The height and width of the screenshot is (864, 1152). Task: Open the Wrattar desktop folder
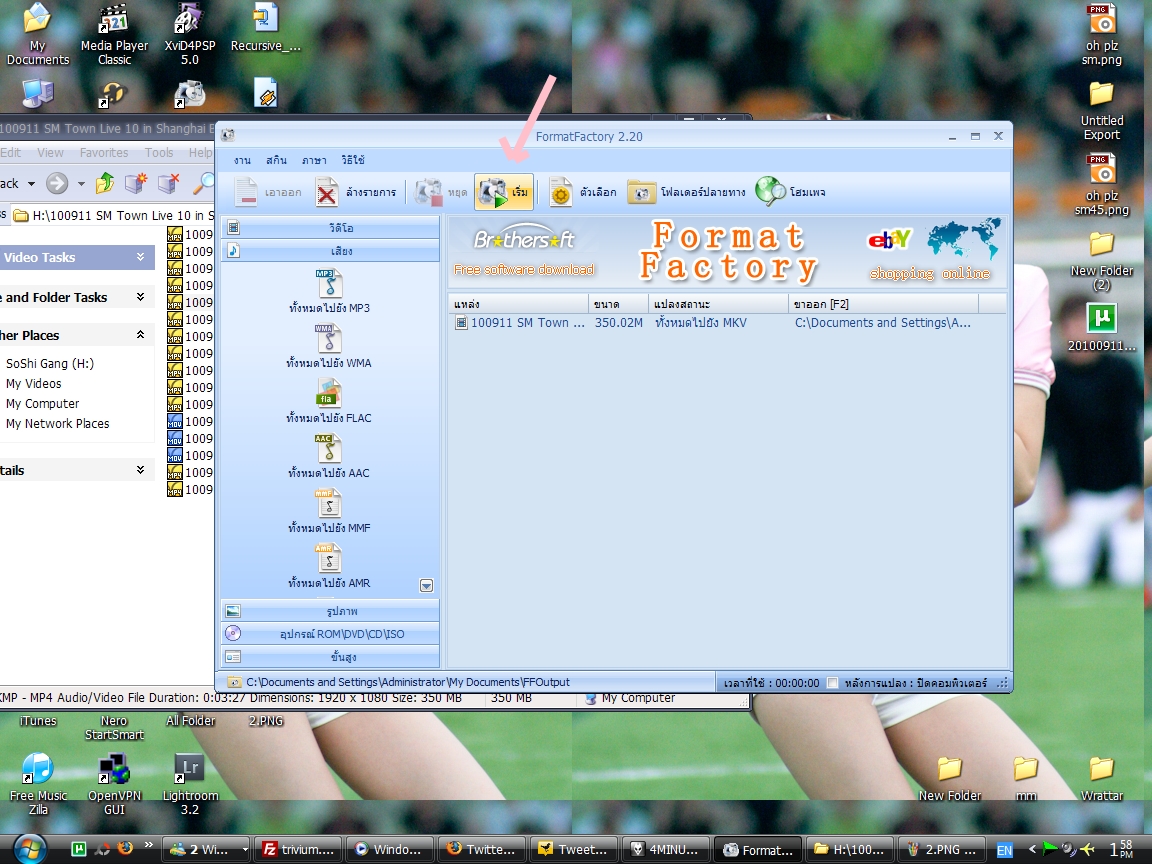[x=1101, y=779]
